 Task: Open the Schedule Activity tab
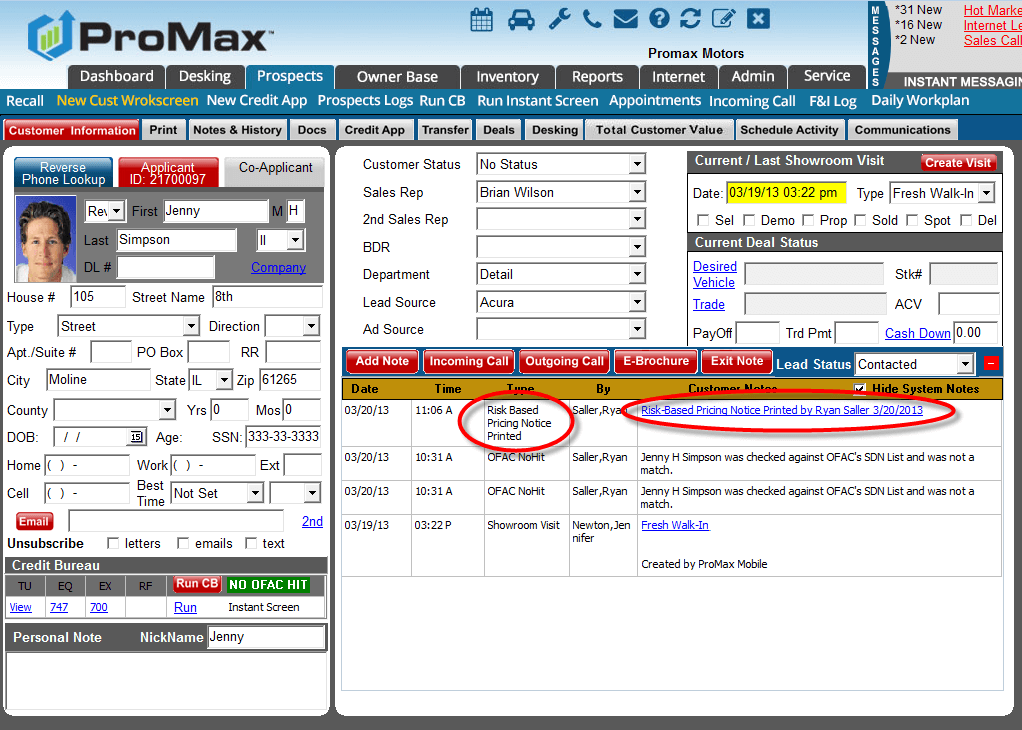tap(789, 130)
